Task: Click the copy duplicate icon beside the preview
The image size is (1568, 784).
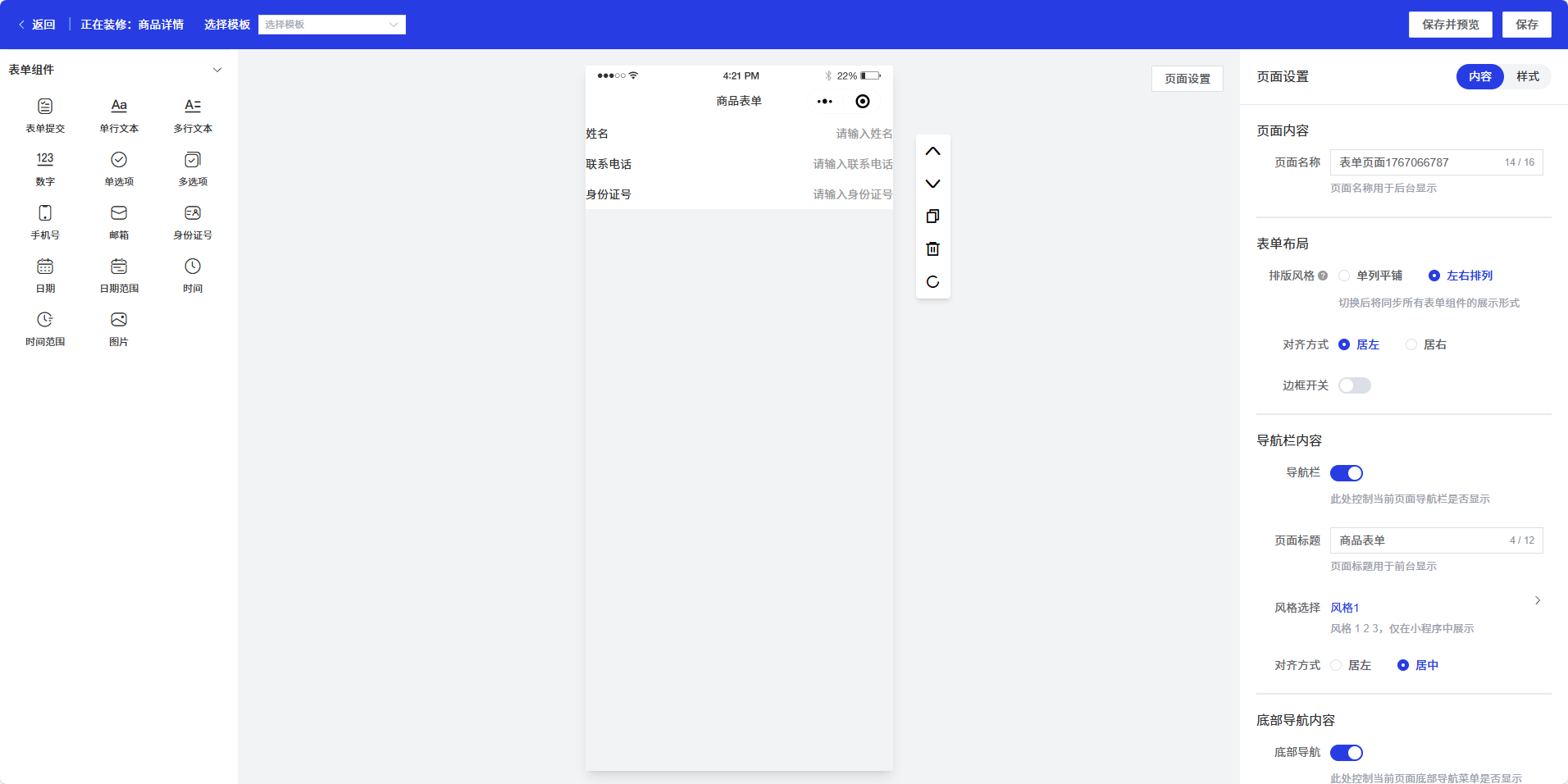Action: point(932,217)
